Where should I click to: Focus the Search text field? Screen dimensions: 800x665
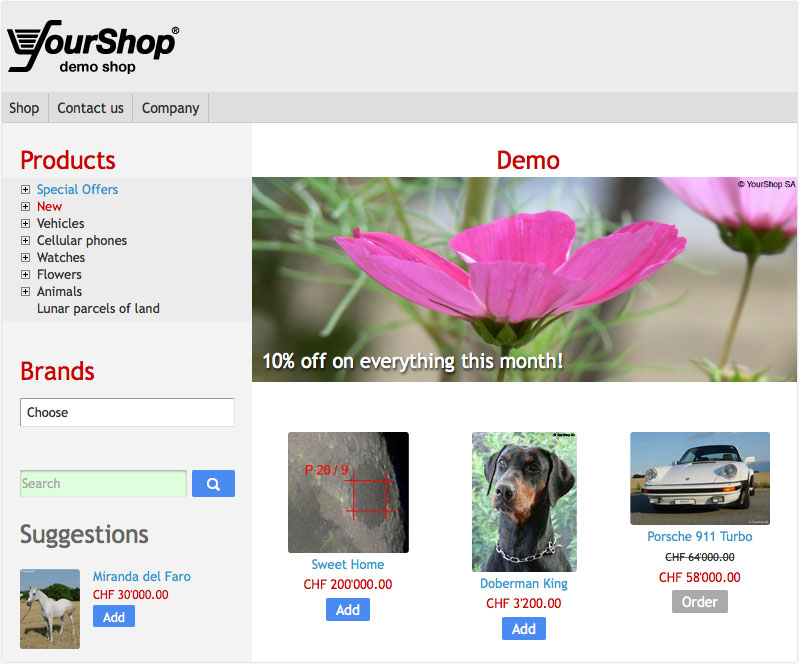coord(104,483)
